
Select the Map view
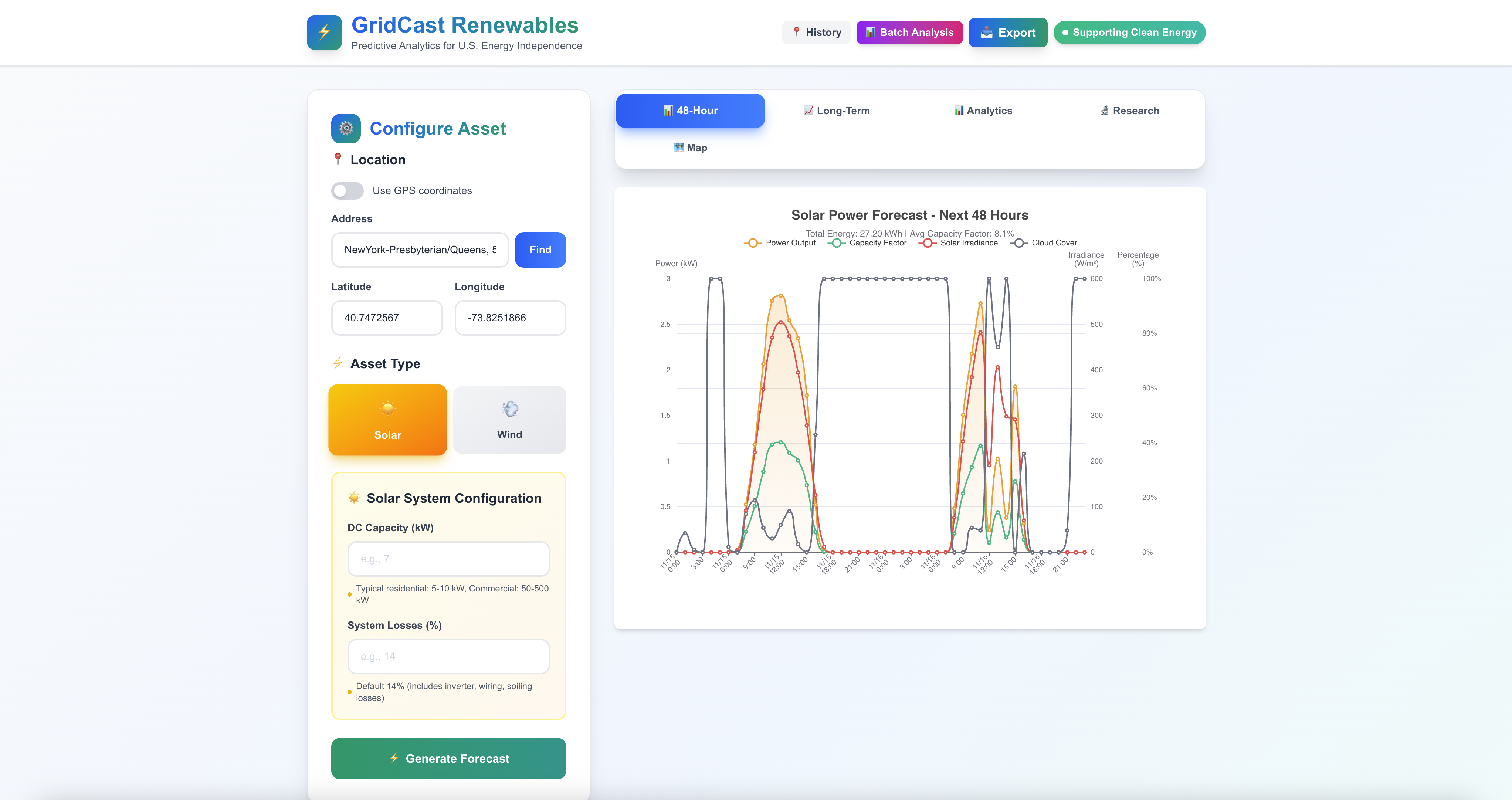click(x=690, y=148)
